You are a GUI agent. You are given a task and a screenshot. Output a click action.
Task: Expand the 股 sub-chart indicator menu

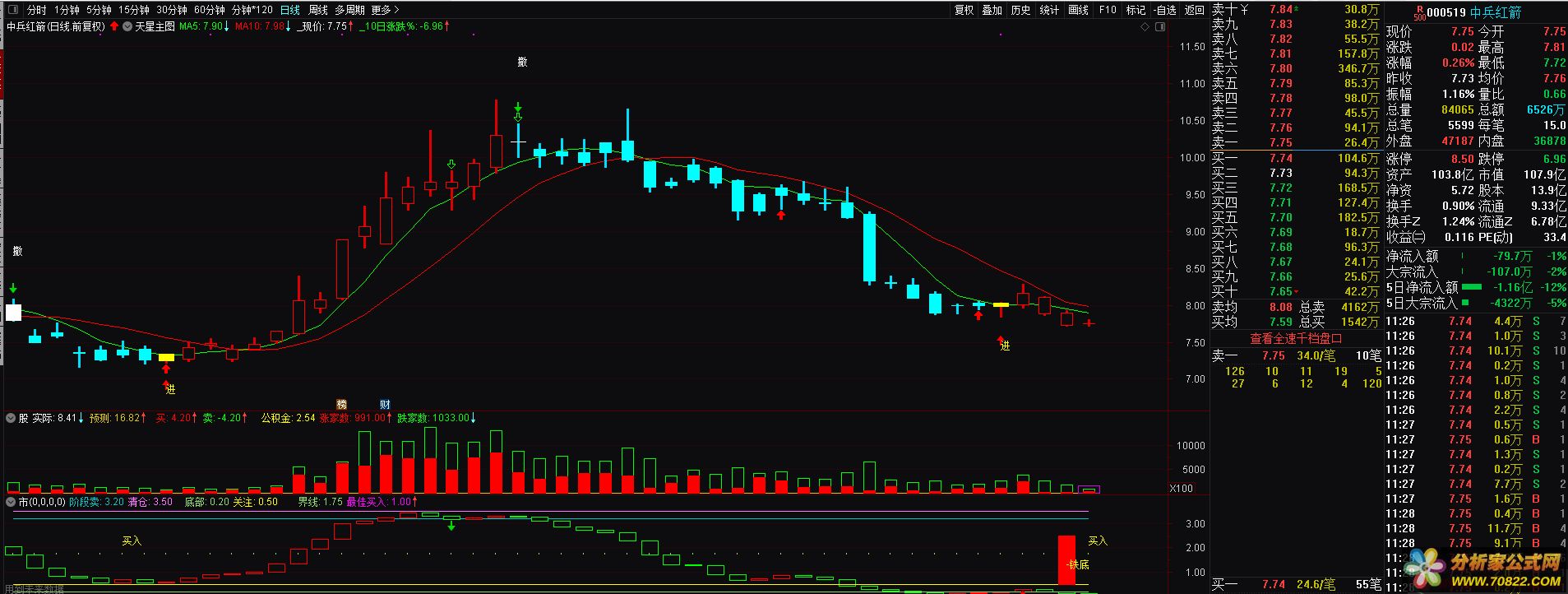[11, 418]
